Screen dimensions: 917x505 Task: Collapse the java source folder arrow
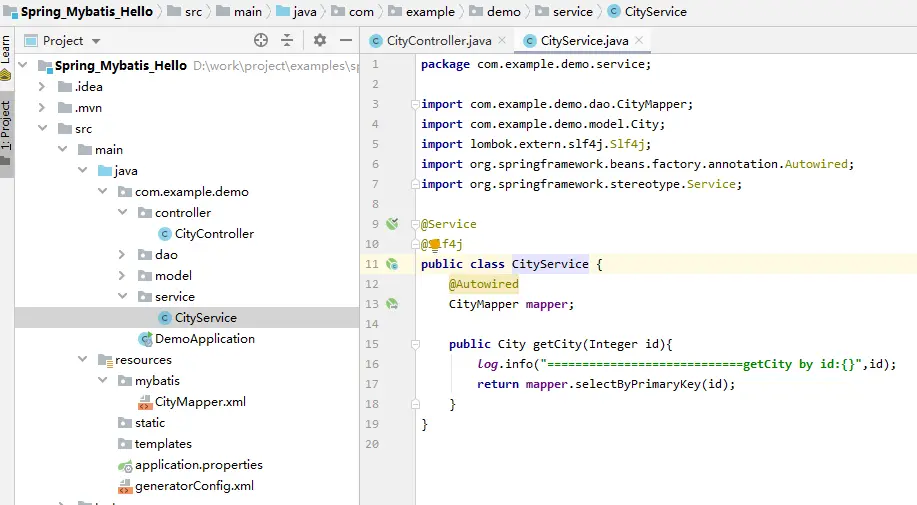pyautogui.click(x=82, y=170)
